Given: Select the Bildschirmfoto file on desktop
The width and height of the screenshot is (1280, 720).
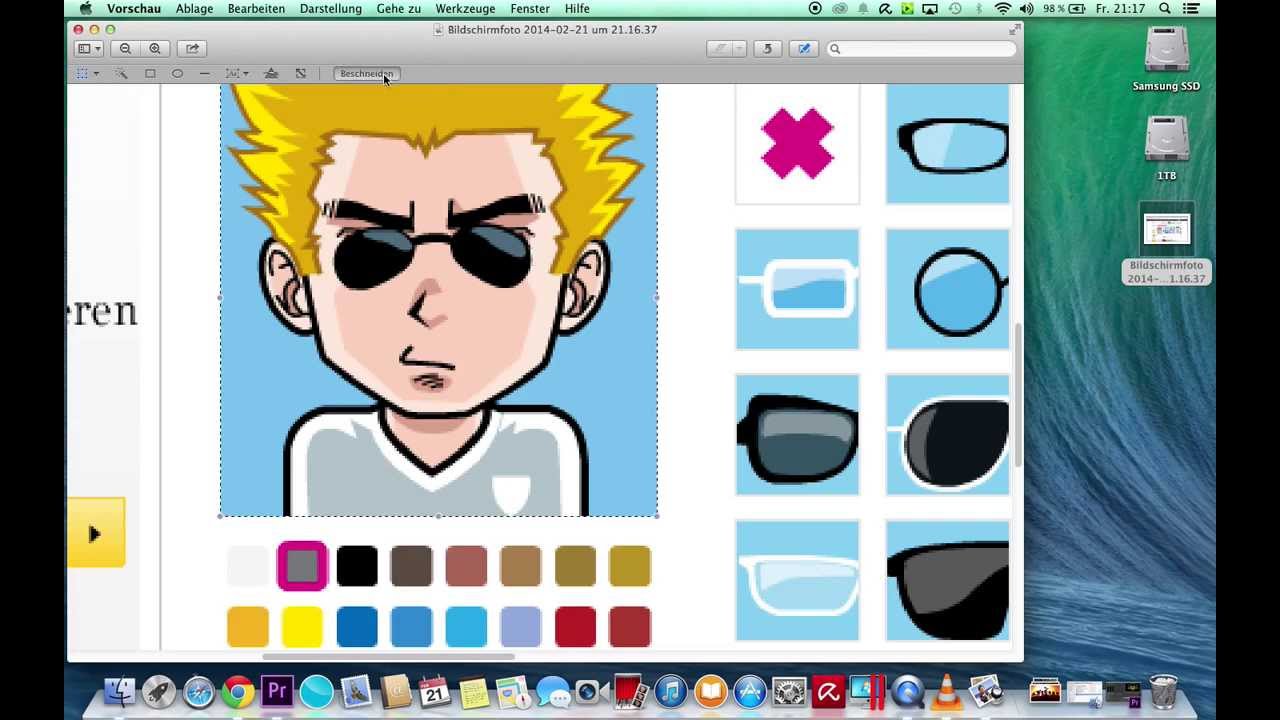Looking at the screenshot, I should (1166, 246).
